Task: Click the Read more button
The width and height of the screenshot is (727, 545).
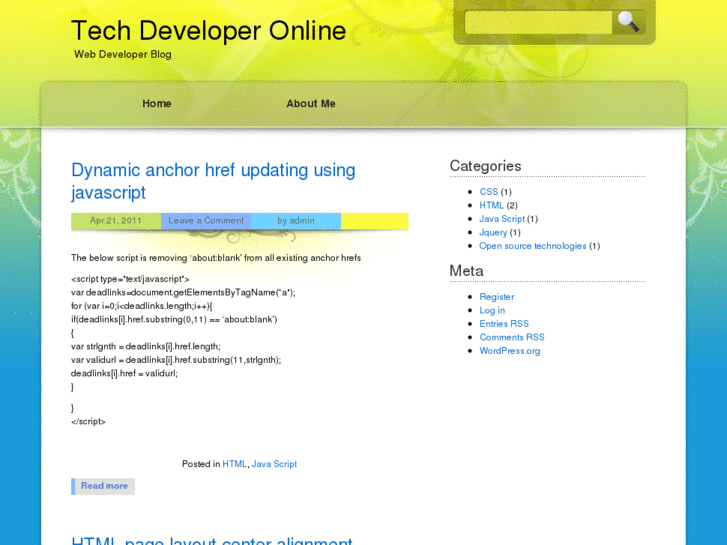Action: pyautogui.click(x=103, y=486)
